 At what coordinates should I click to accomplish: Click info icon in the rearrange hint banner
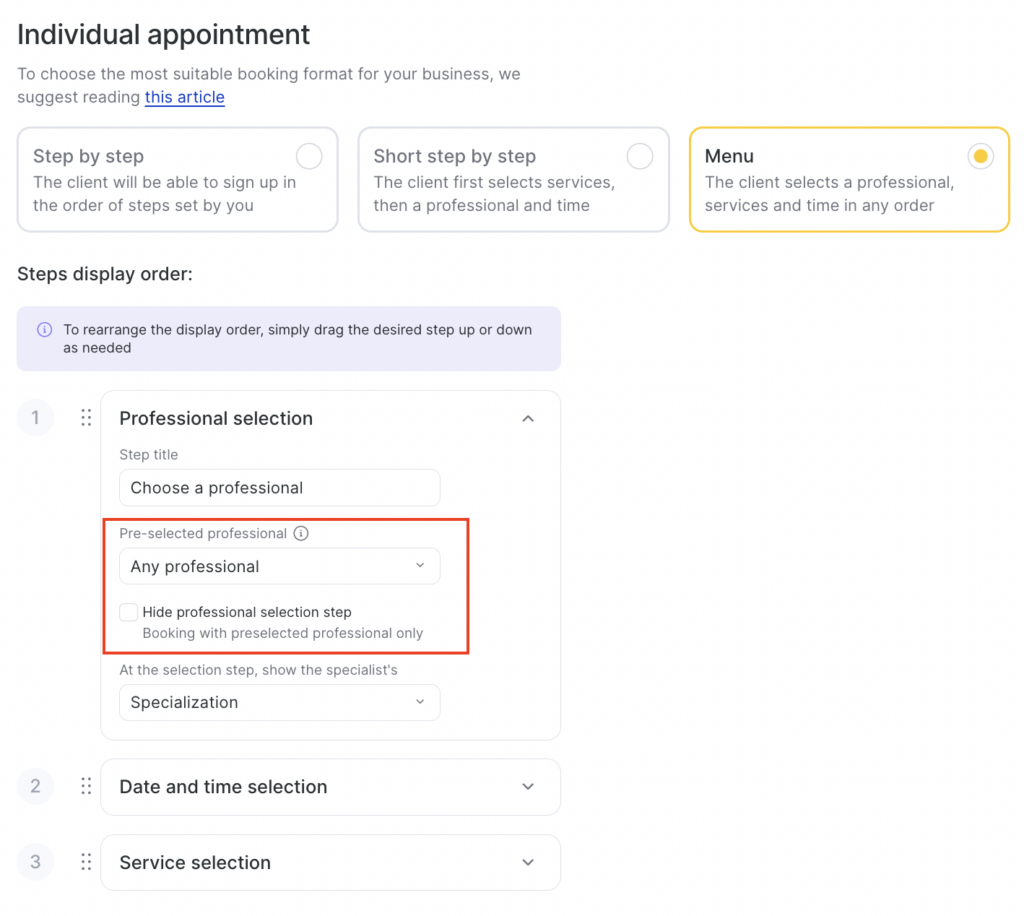point(44,329)
